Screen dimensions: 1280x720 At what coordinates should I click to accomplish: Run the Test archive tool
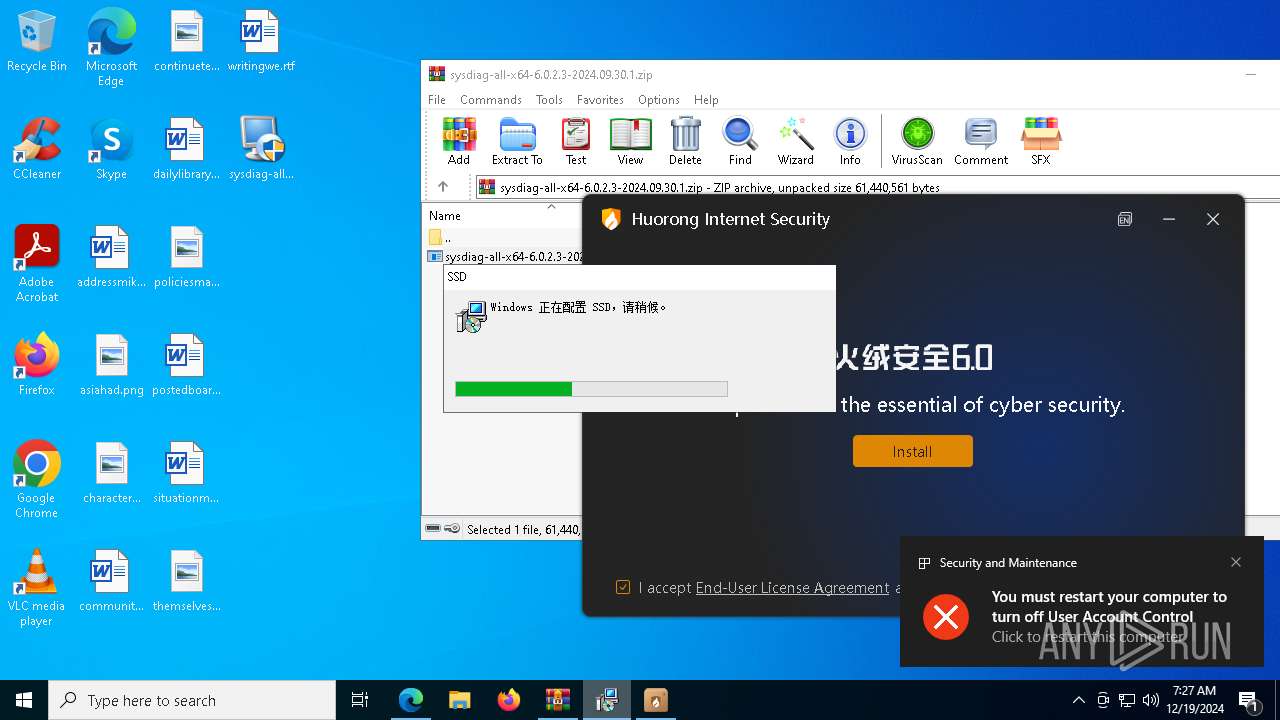576,141
